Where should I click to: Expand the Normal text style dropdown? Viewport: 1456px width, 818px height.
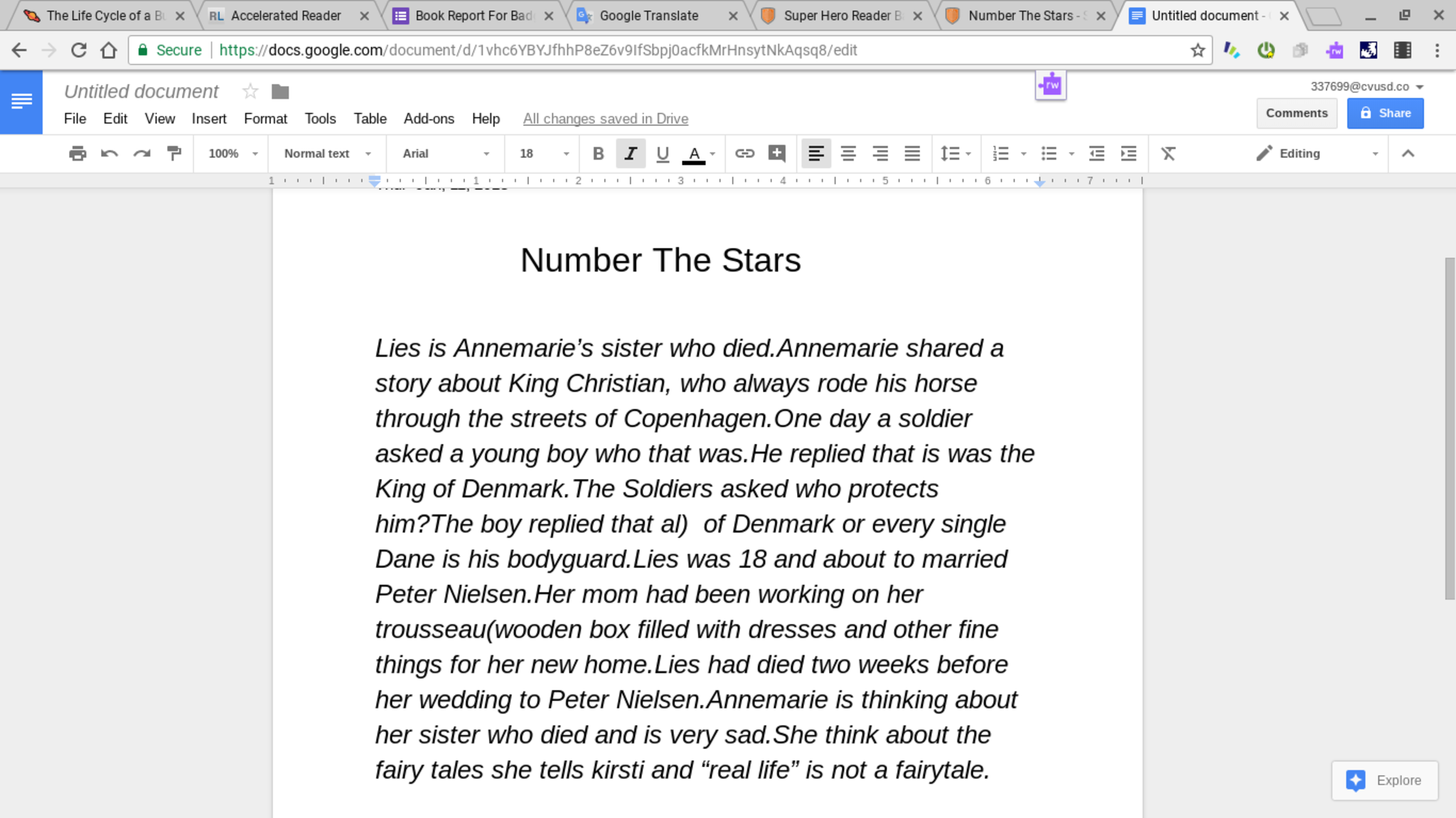[327, 154]
